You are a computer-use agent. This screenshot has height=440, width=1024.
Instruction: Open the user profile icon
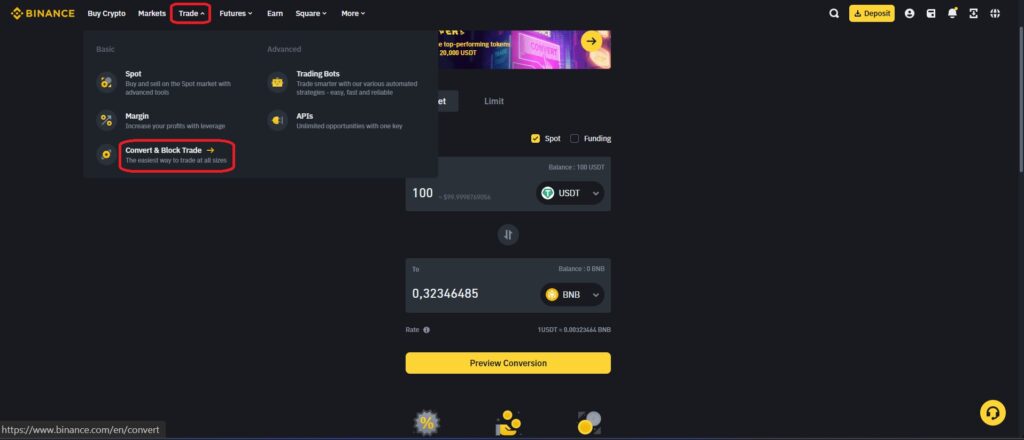point(909,14)
